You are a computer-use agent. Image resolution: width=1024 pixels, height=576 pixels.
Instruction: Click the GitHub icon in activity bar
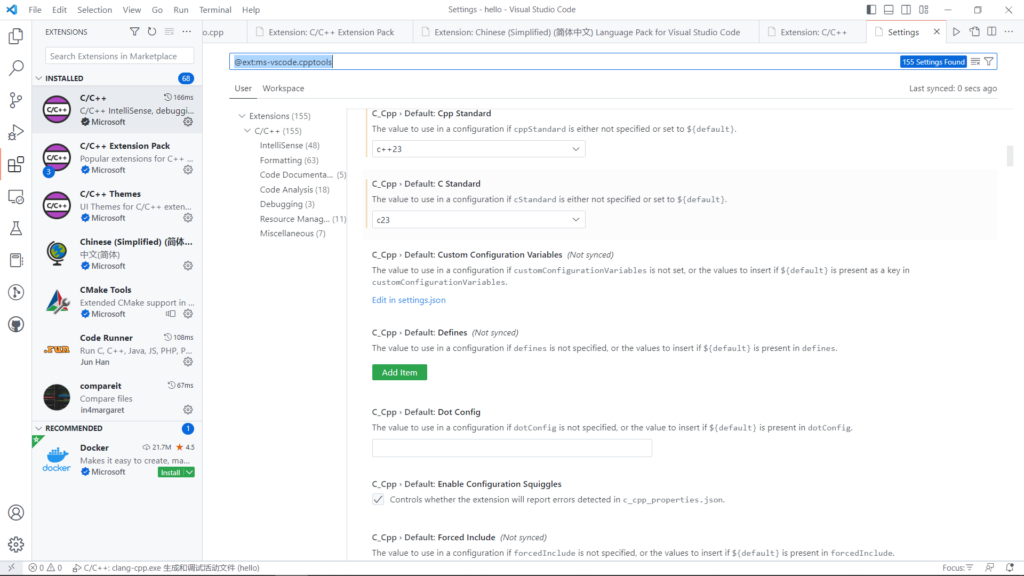pyautogui.click(x=16, y=325)
